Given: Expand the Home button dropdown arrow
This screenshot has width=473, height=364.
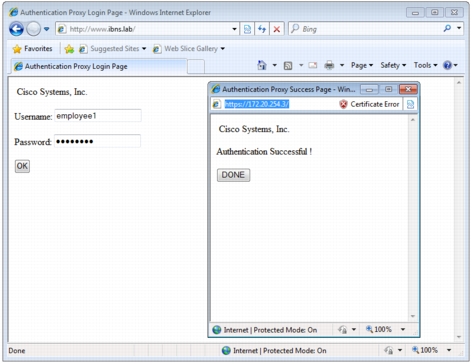Looking at the screenshot, I should (275, 65).
